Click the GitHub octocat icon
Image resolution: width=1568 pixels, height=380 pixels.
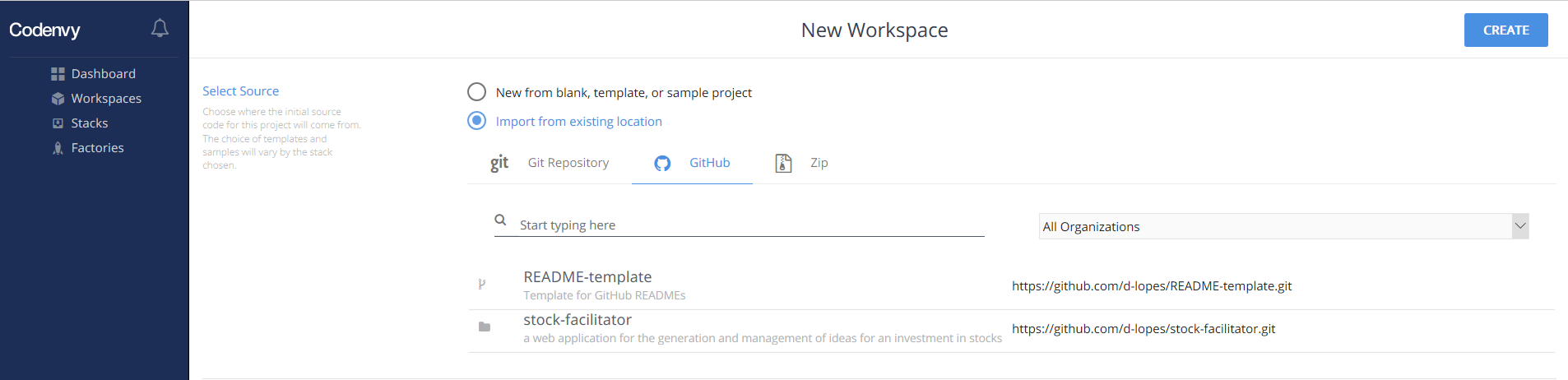pyautogui.click(x=662, y=163)
